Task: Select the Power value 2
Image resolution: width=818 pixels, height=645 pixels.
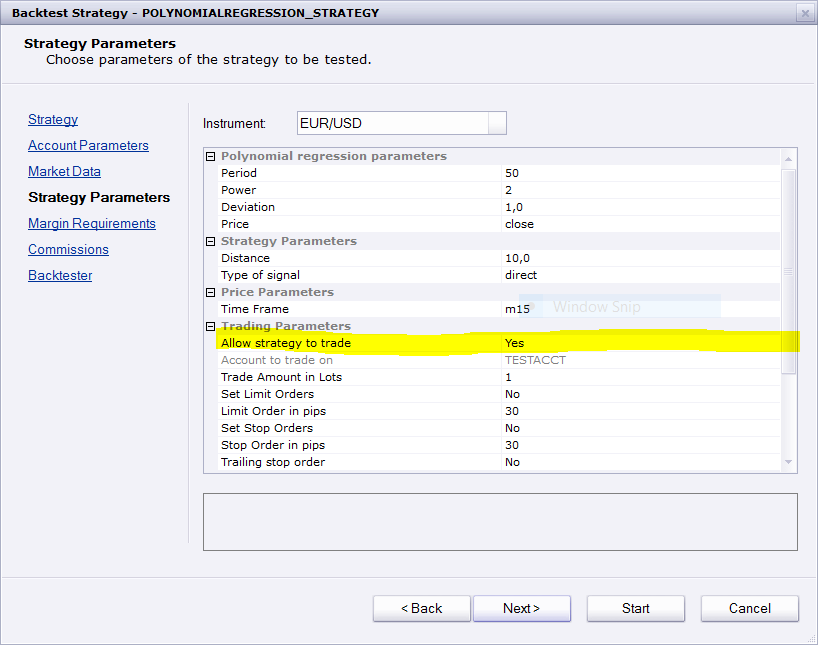Action: tap(641, 190)
